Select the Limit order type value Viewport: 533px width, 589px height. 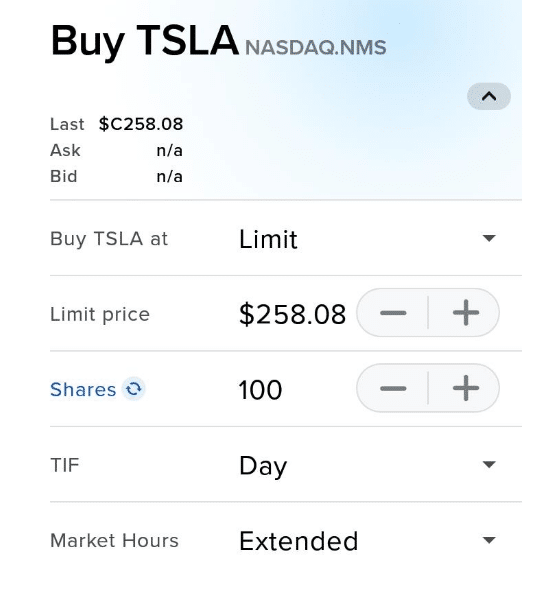(x=268, y=239)
